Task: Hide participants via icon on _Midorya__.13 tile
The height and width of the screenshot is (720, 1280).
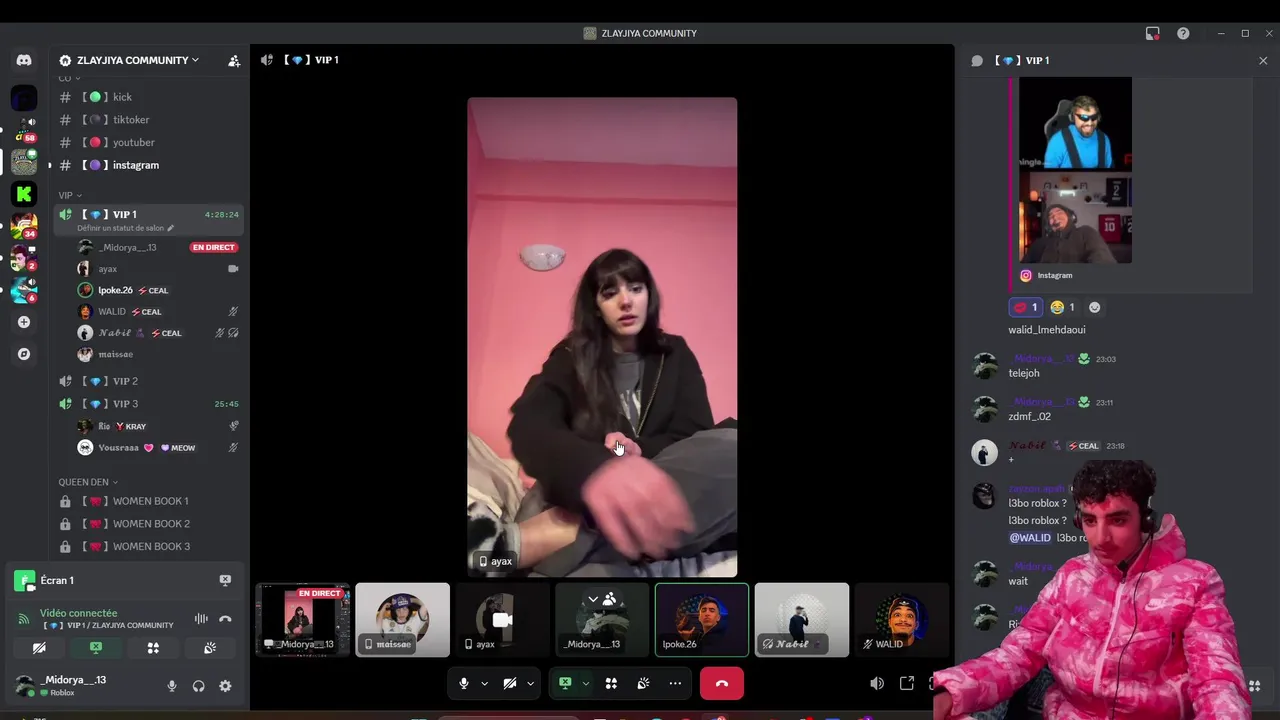Action: click(x=610, y=599)
